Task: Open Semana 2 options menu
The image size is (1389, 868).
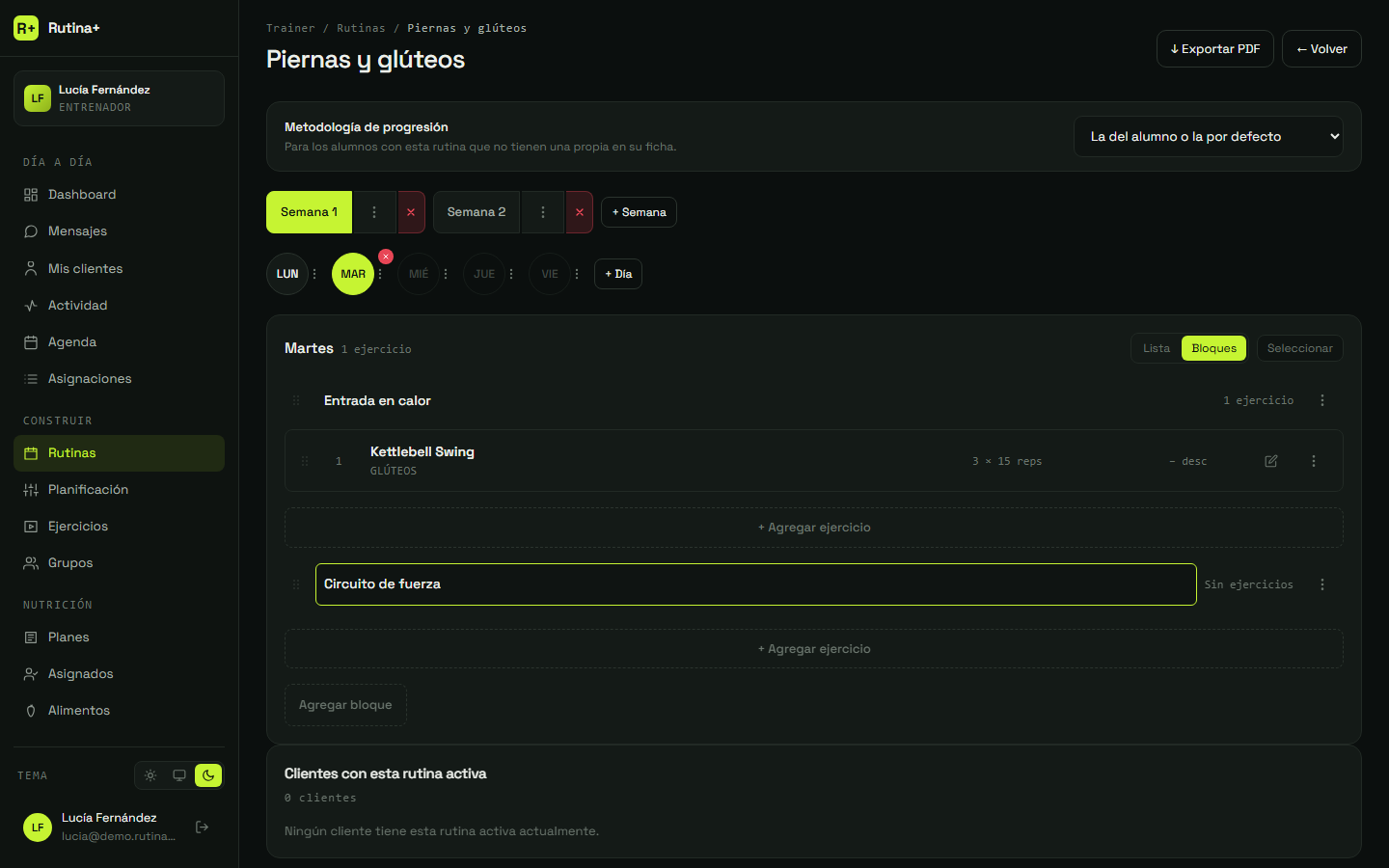Action: point(543,212)
